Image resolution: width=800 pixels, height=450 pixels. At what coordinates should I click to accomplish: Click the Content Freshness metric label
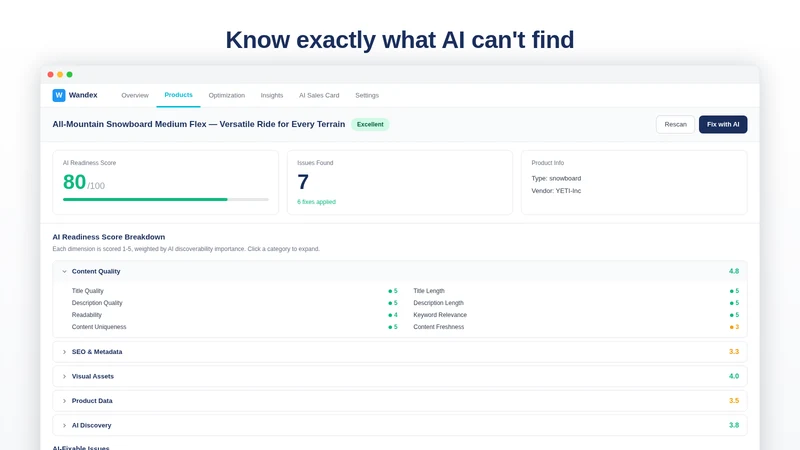439,327
